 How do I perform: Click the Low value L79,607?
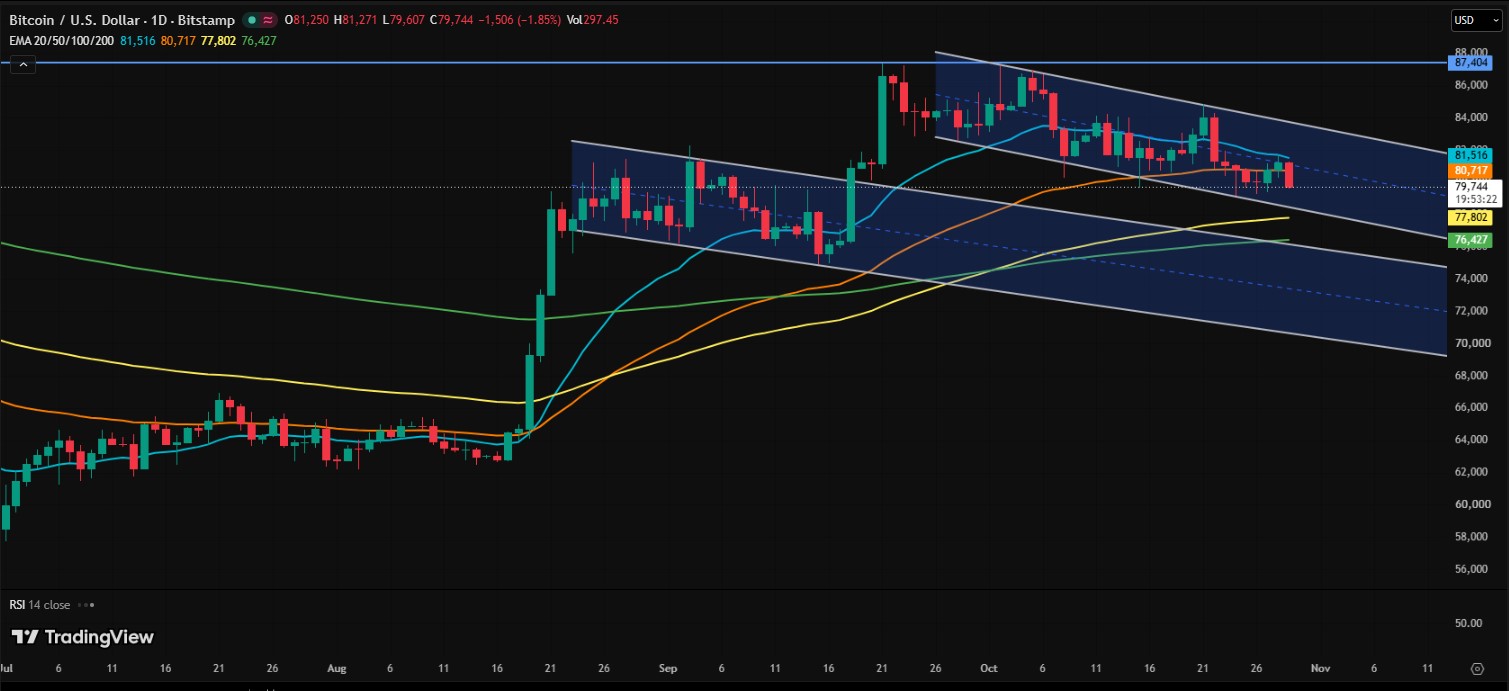[405, 20]
